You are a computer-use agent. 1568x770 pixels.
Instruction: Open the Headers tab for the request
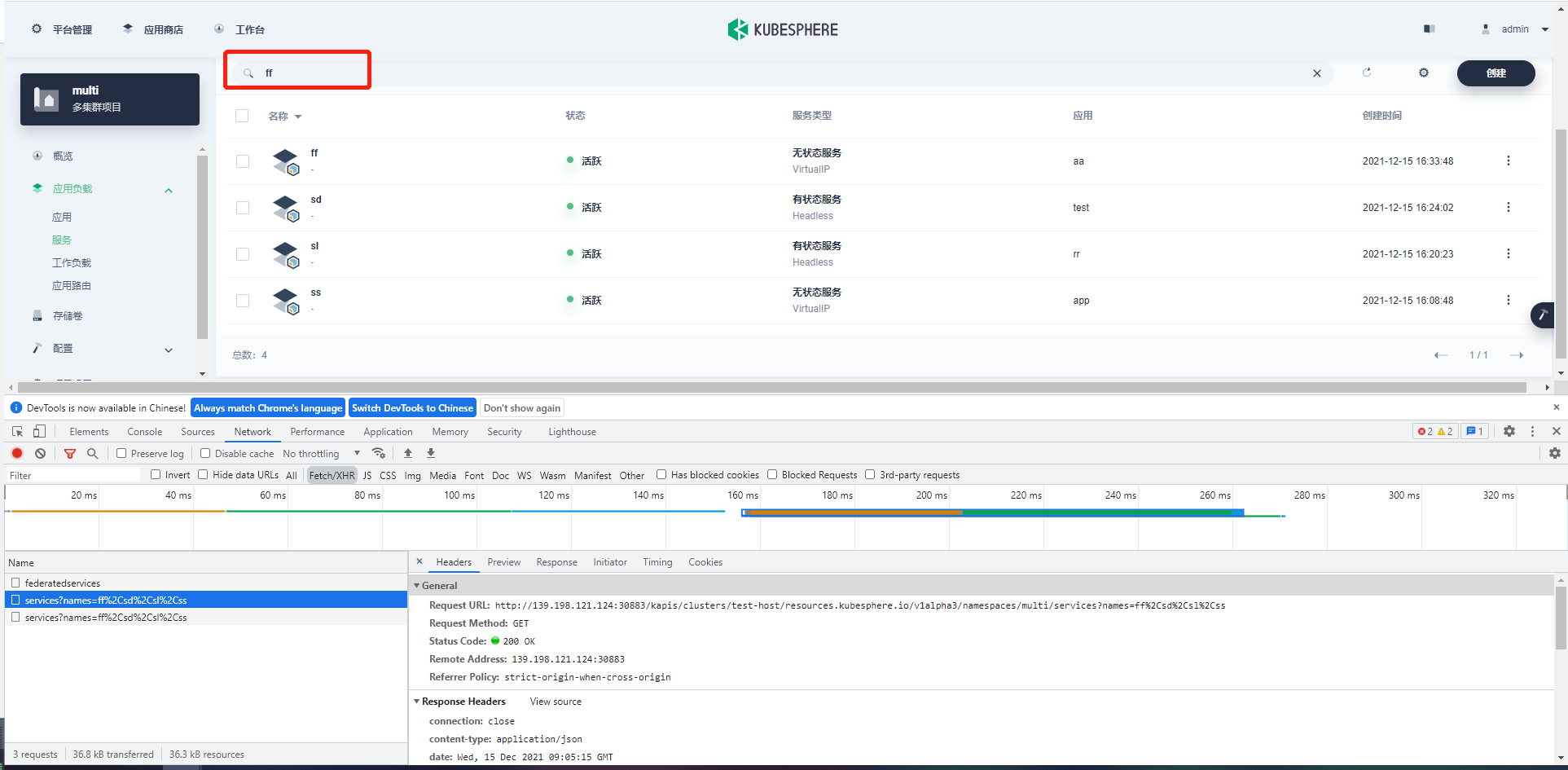pyautogui.click(x=453, y=561)
